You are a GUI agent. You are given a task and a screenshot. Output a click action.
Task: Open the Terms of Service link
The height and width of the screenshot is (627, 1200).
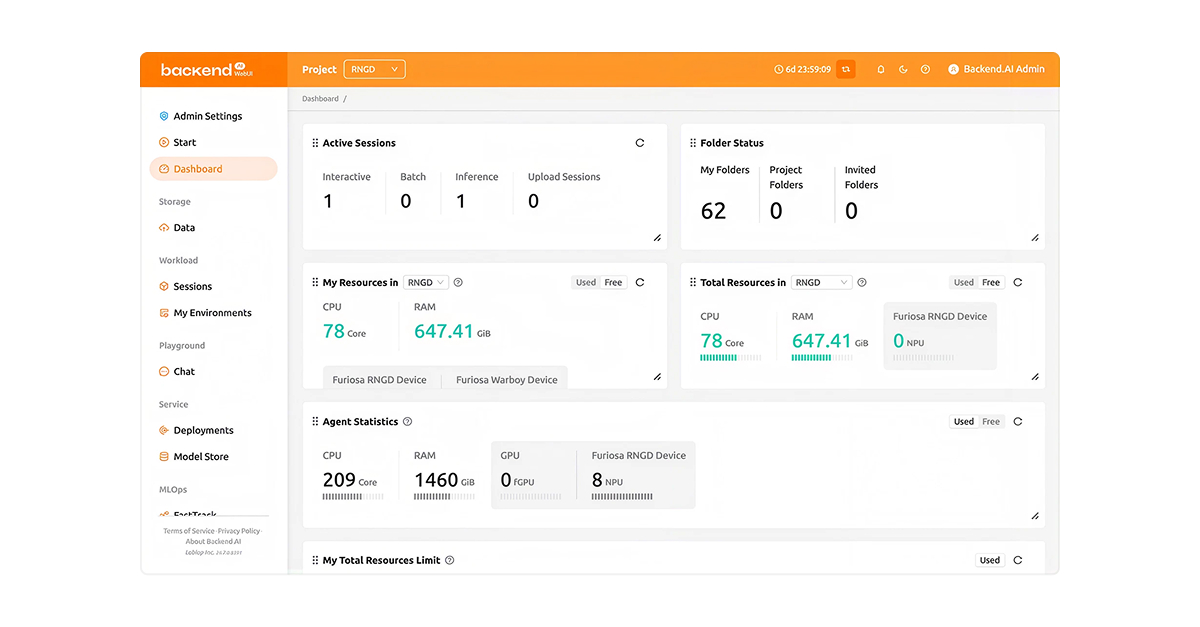pyautogui.click(x=189, y=531)
